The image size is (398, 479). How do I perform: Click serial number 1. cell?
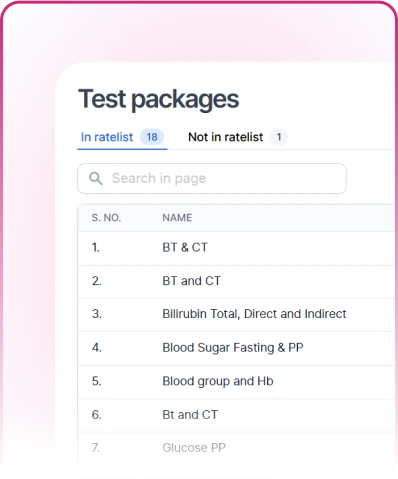pos(96,247)
